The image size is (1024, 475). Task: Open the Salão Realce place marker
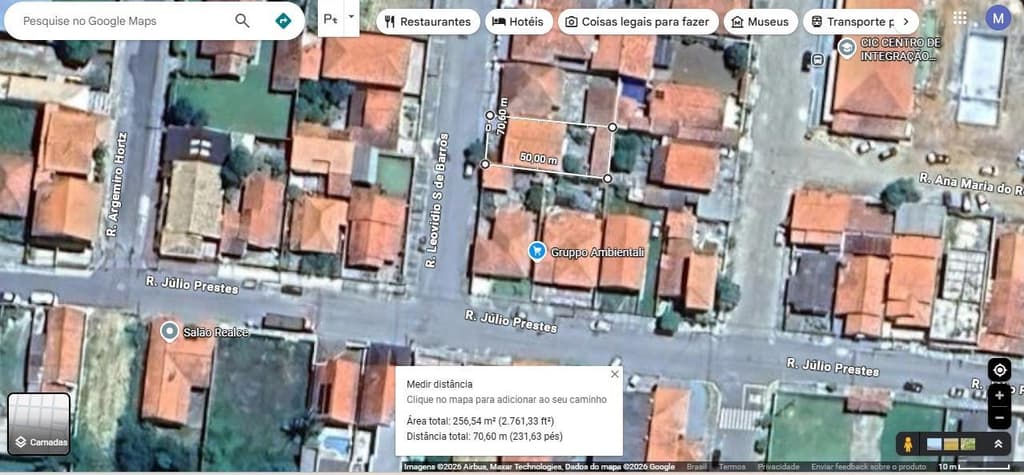tap(170, 332)
